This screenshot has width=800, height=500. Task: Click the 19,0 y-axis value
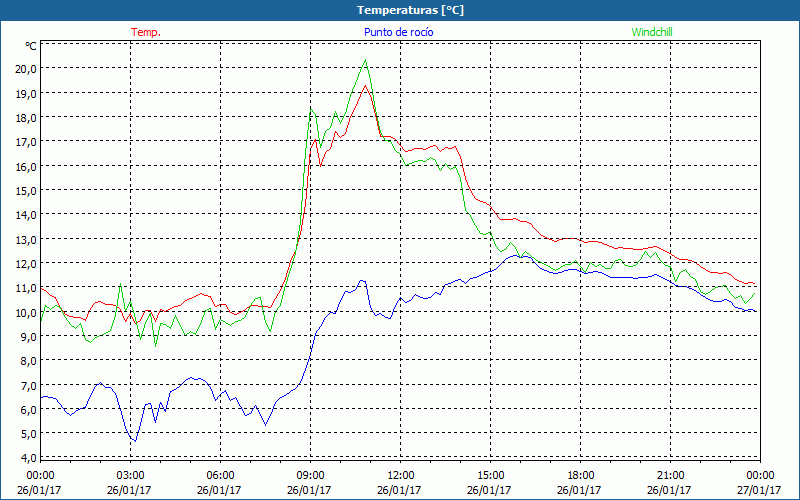click(x=26, y=93)
